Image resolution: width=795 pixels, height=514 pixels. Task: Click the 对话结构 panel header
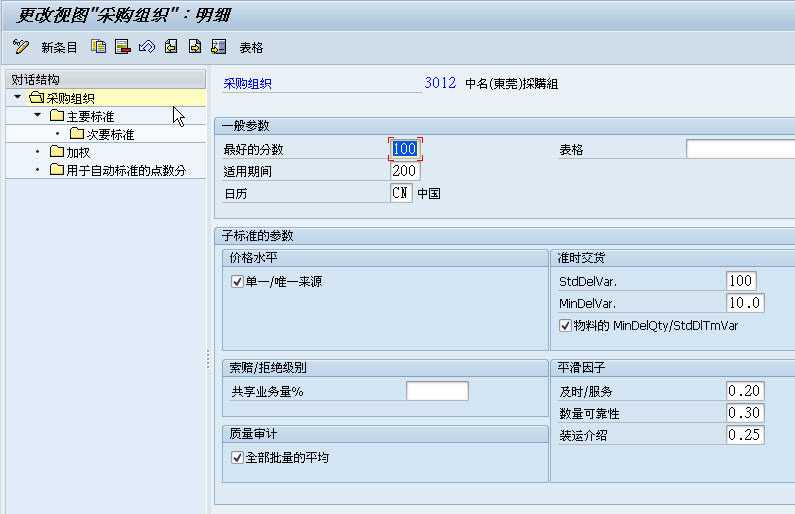(105, 80)
